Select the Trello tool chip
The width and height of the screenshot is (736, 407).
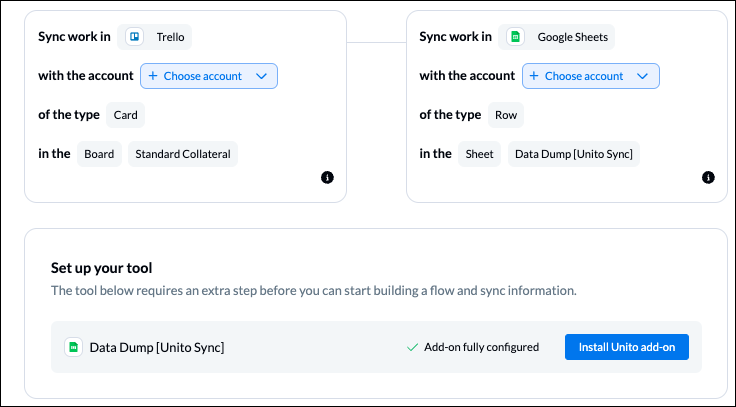(x=154, y=37)
